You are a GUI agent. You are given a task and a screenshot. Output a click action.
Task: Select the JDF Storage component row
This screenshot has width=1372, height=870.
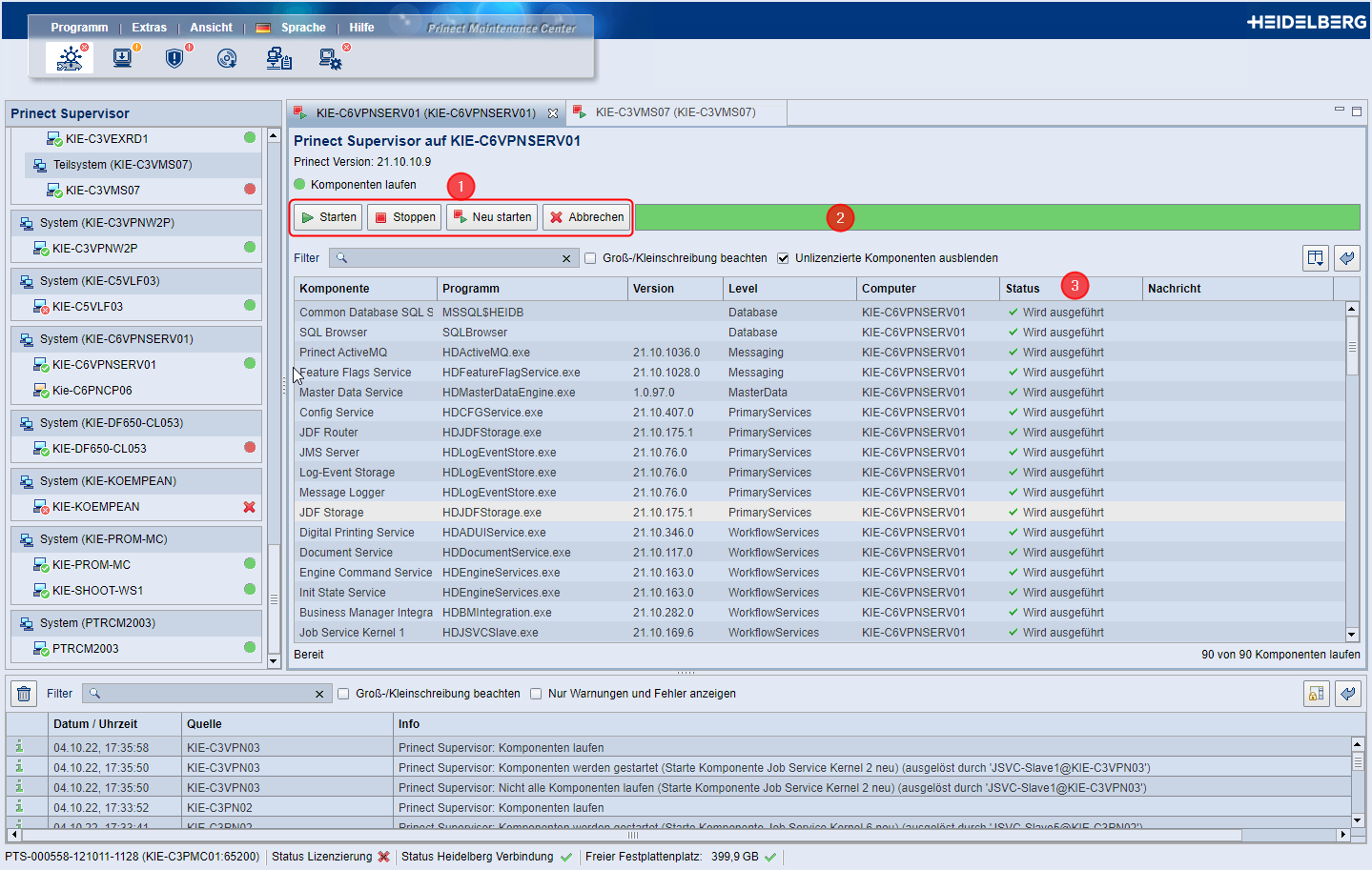click(x=820, y=513)
